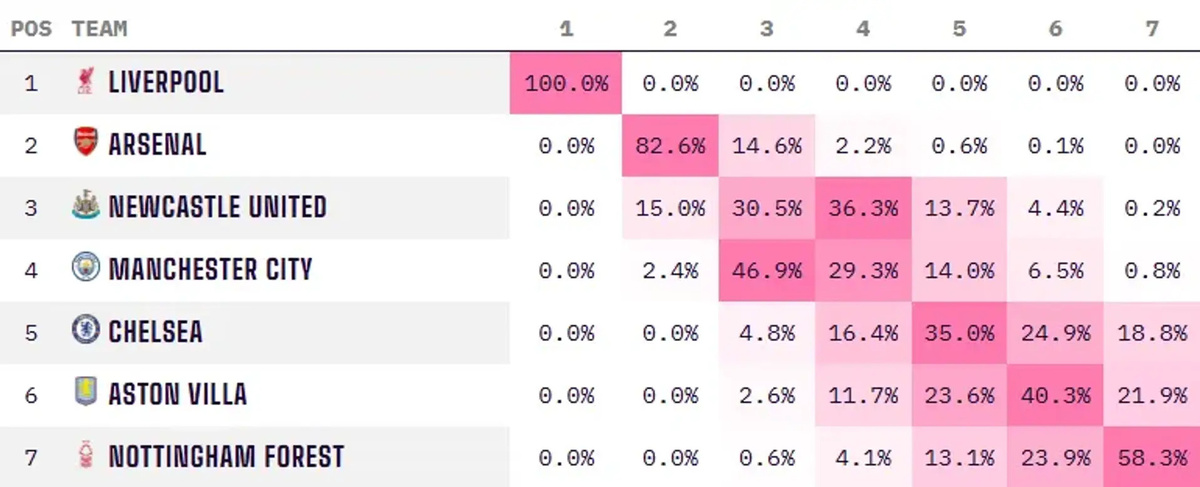Click Aston Villa's 40.3% cell
This screenshot has height=487, width=1200.
(x=1055, y=395)
